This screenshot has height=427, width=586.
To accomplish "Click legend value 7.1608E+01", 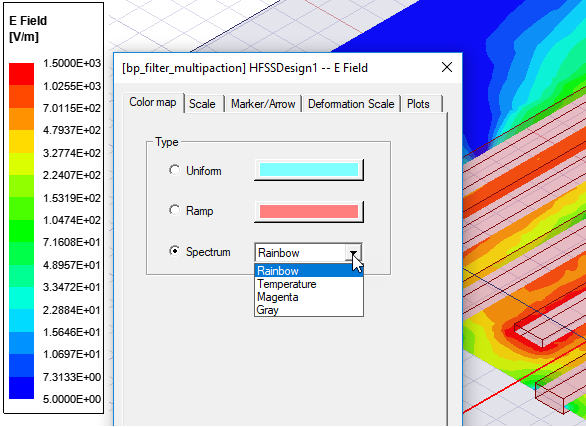I will [x=72, y=242].
